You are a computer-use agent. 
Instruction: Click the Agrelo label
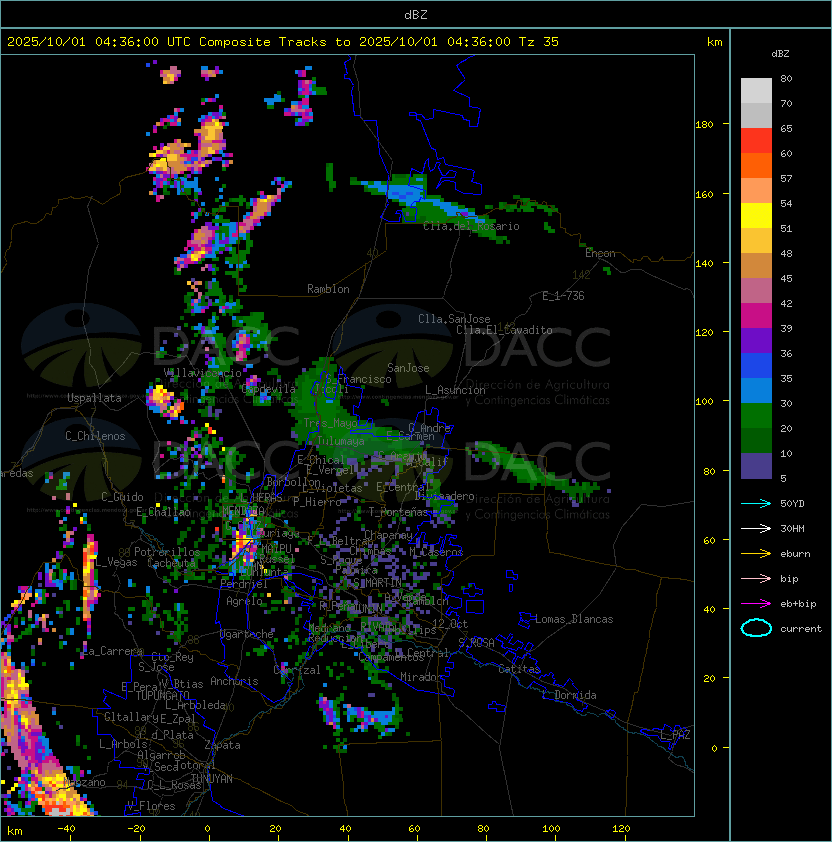tap(244, 601)
